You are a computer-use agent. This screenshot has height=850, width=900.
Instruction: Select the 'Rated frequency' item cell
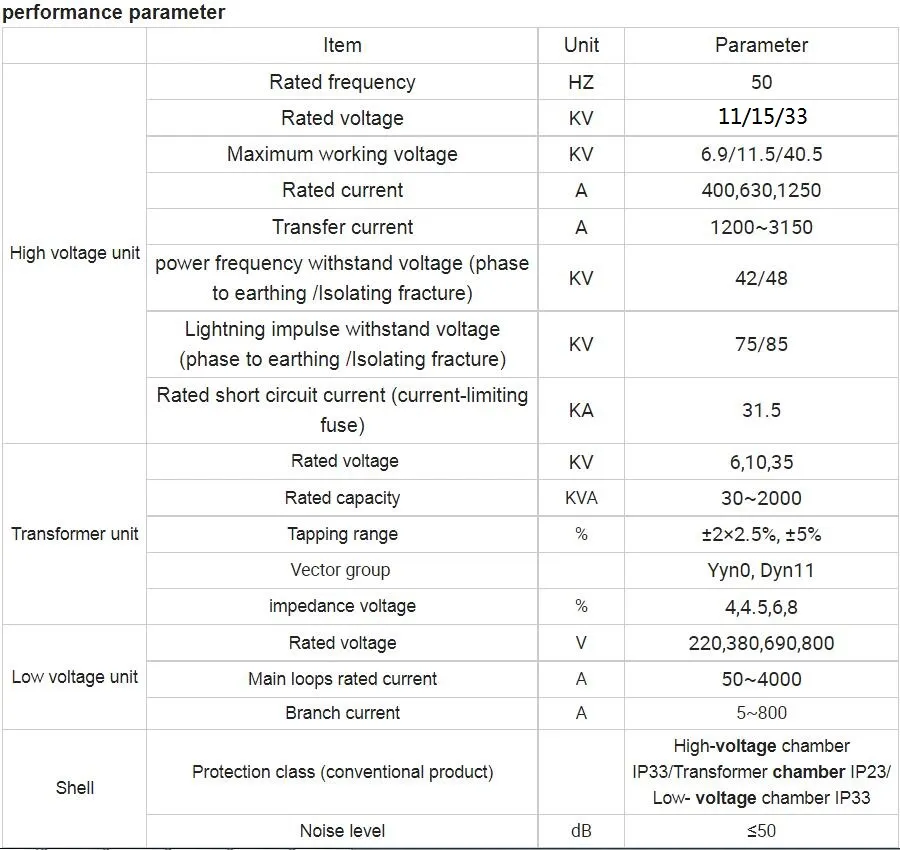(x=342, y=82)
